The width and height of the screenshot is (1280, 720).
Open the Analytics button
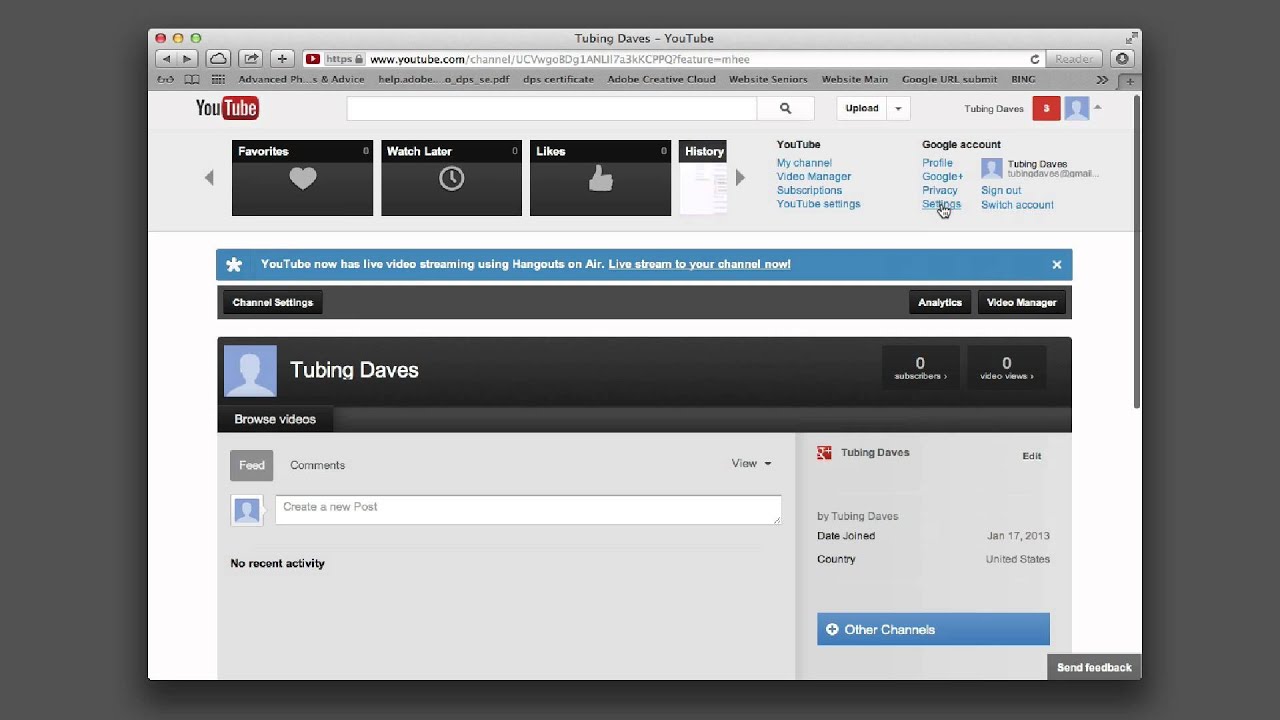tap(940, 302)
